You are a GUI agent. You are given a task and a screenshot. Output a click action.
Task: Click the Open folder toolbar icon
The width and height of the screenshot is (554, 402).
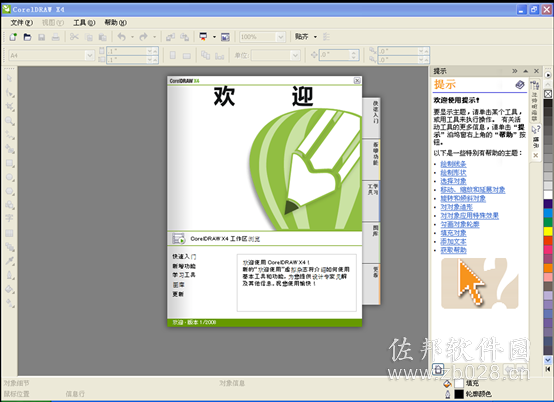point(27,37)
